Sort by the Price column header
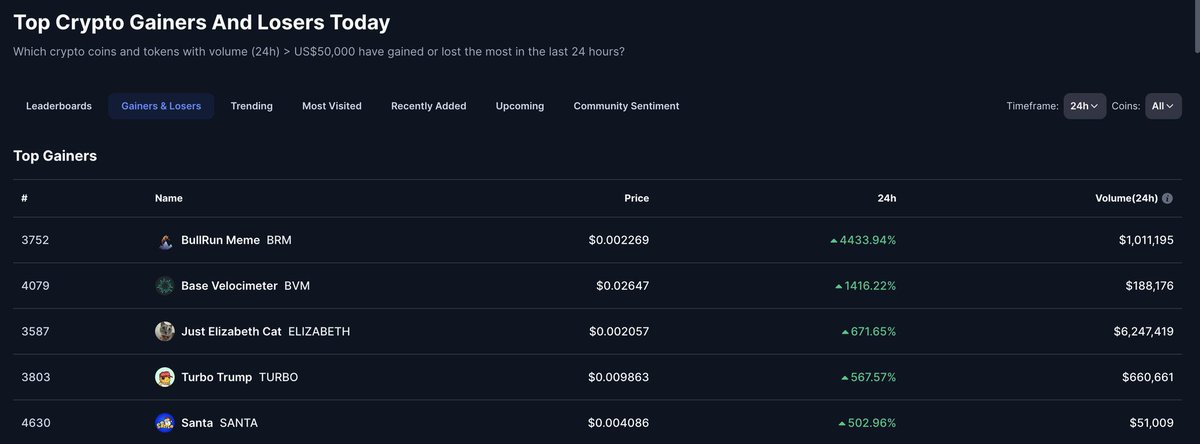This screenshot has width=1200, height=444. coord(636,198)
